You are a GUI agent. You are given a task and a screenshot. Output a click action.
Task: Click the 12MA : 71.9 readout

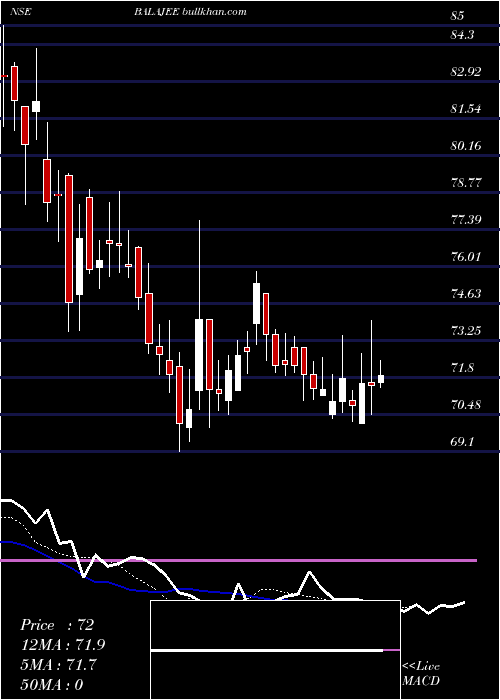pyautogui.click(x=63, y=645)
